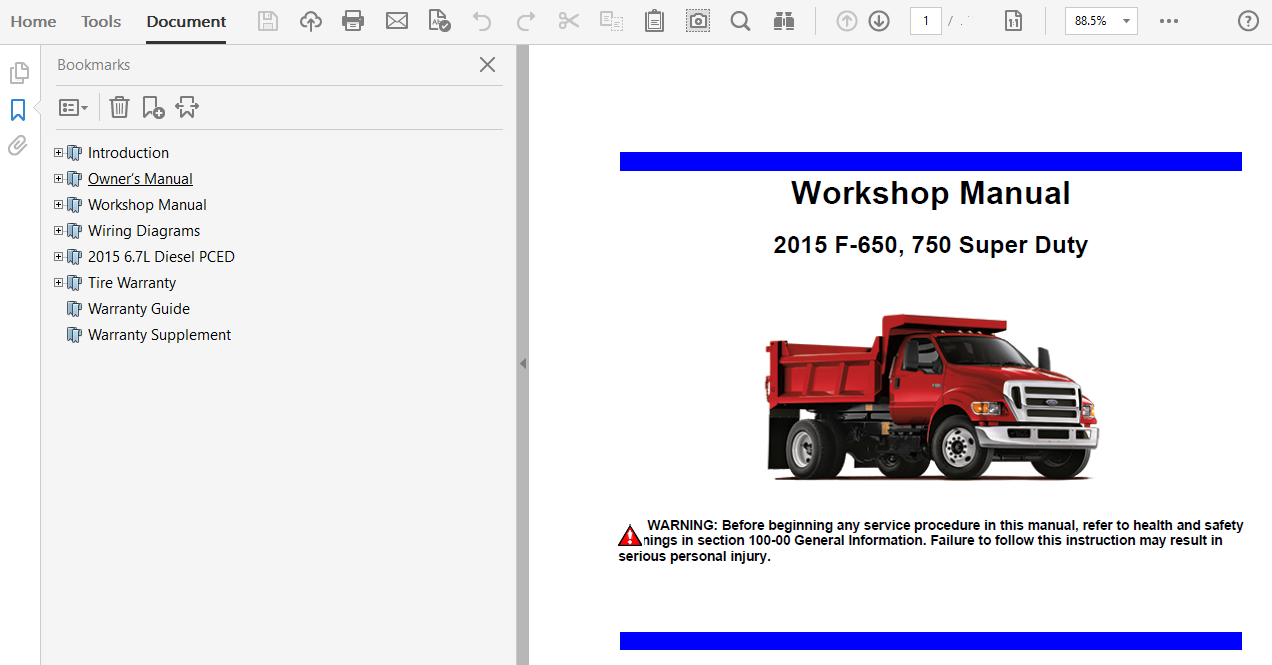The image size is (1272, 665).
Task: Jump to the Owner's Manual bookmark
Action: [140, 179]
